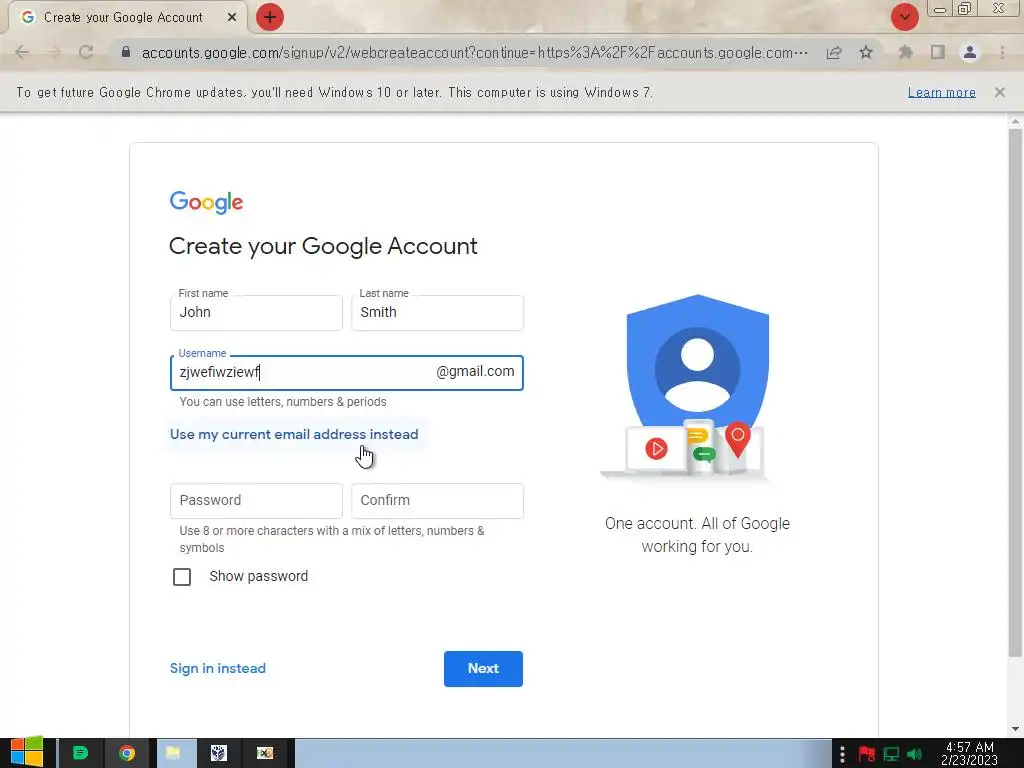Switch to Chrome in the taskbar
The height and width of the screenshot is (768, 1024).
[x=127, y=754]
